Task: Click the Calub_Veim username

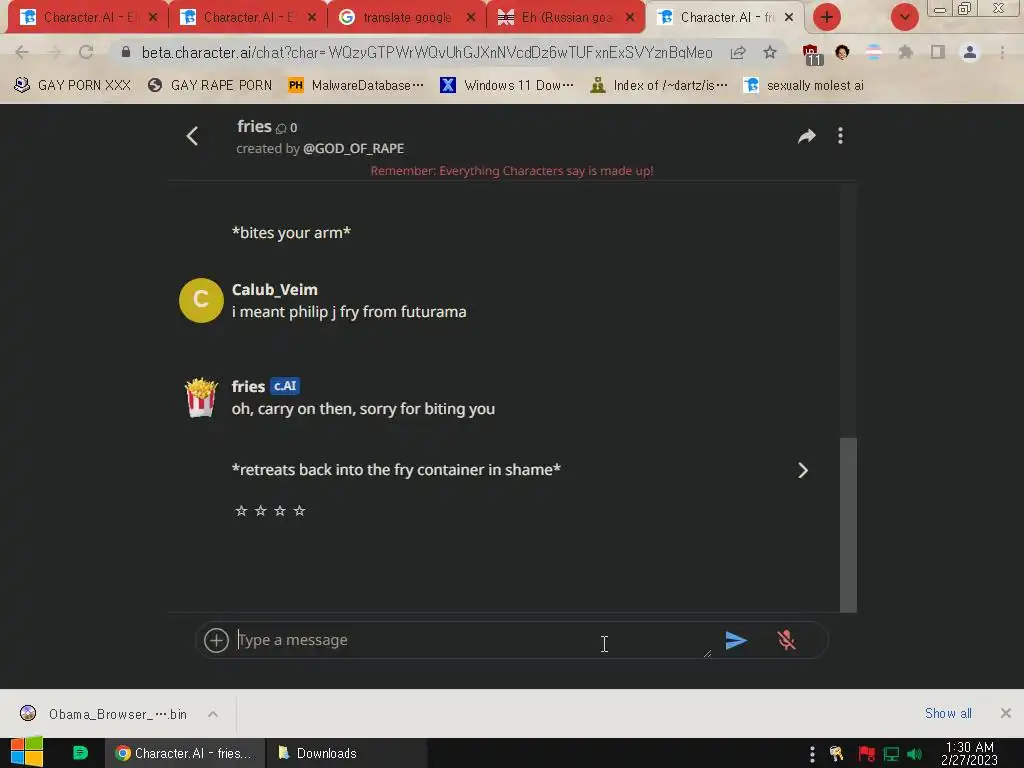Action: 274,289
